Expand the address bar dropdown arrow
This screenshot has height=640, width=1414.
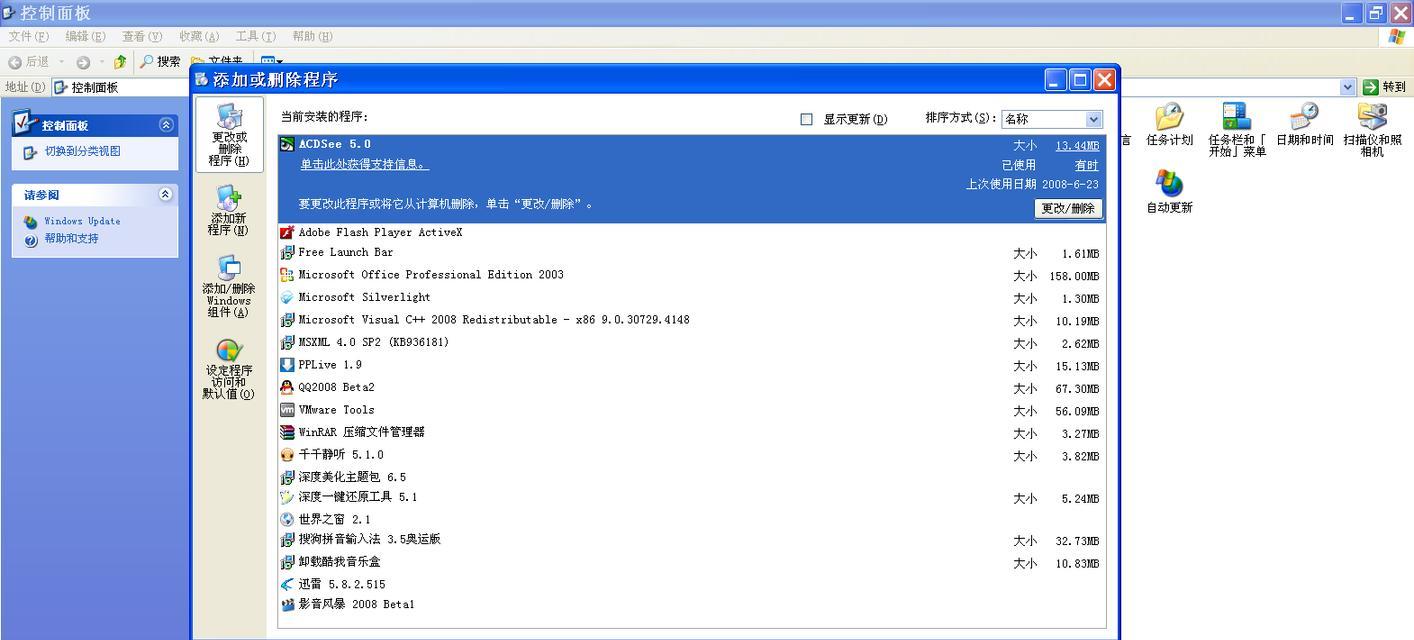point(1347,88)
